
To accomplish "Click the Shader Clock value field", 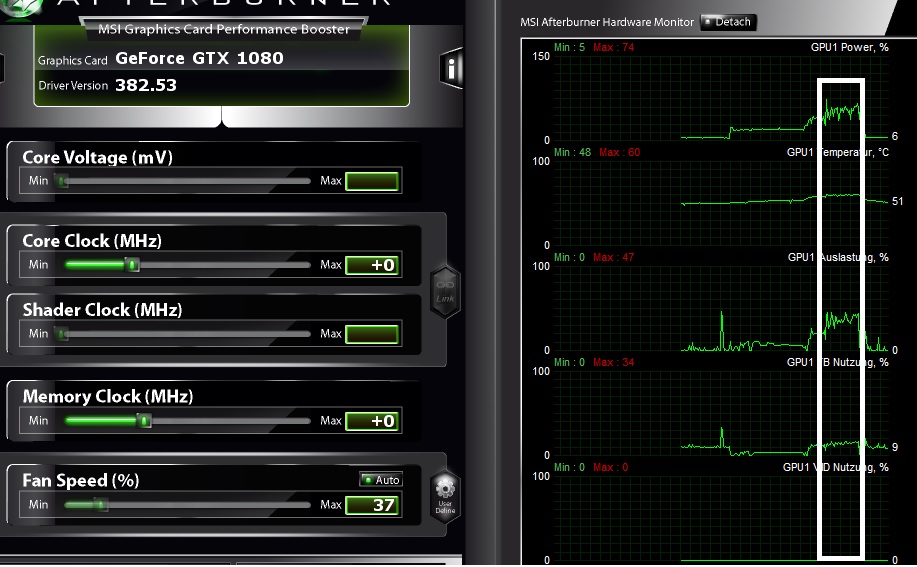I will [x=372, y=334].
